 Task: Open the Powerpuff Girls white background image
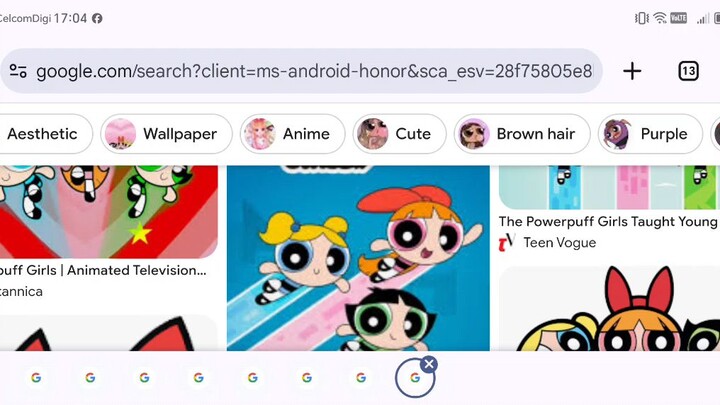tap(609, 308)
